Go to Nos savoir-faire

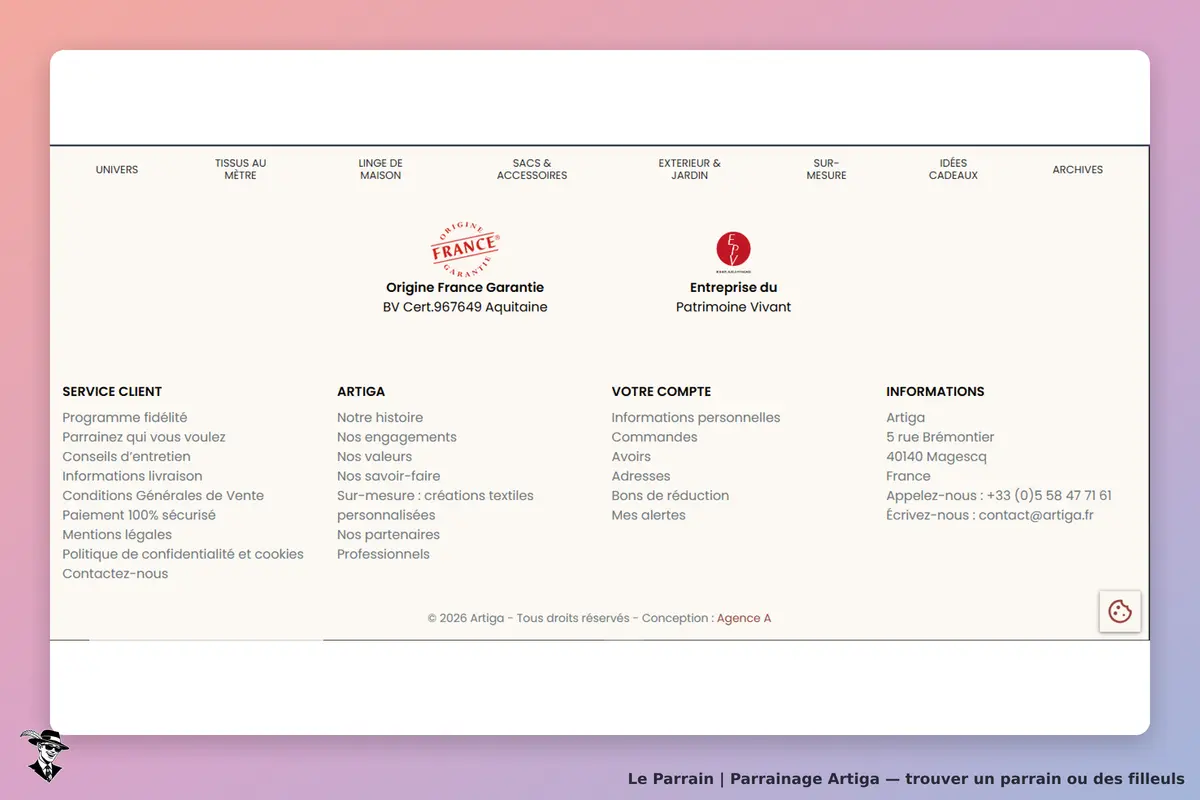(x=389, y=476)
